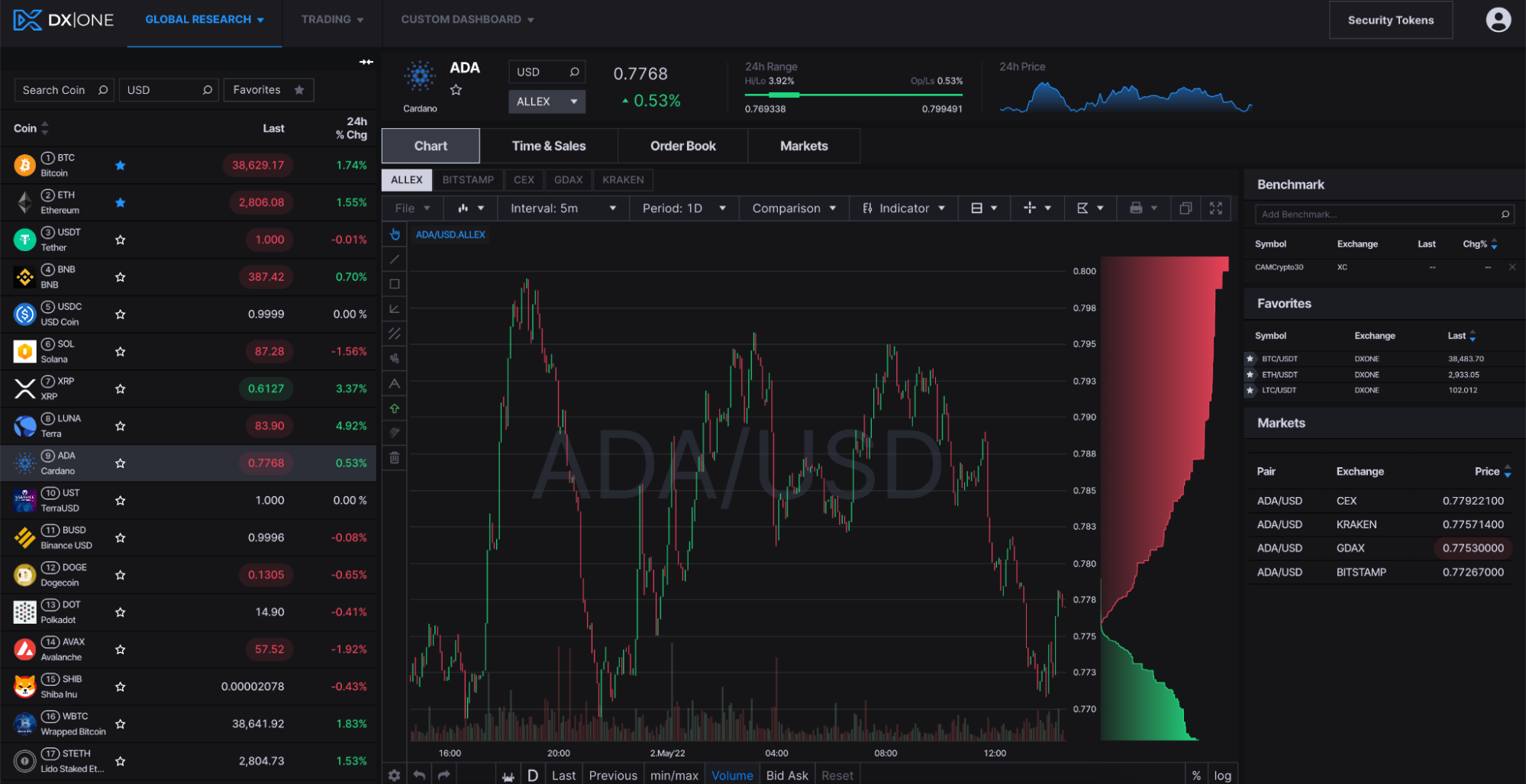
Task: Open the Custom Dashboard menu
Action: (x=467, y=20)
